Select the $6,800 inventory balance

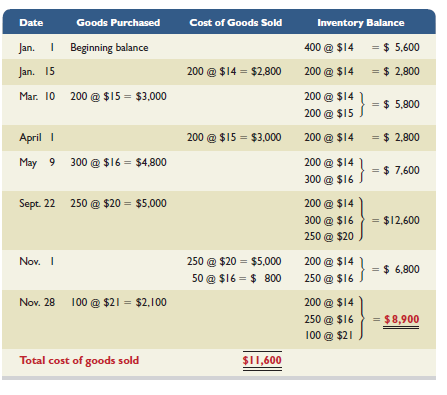[x=401, y=269]
